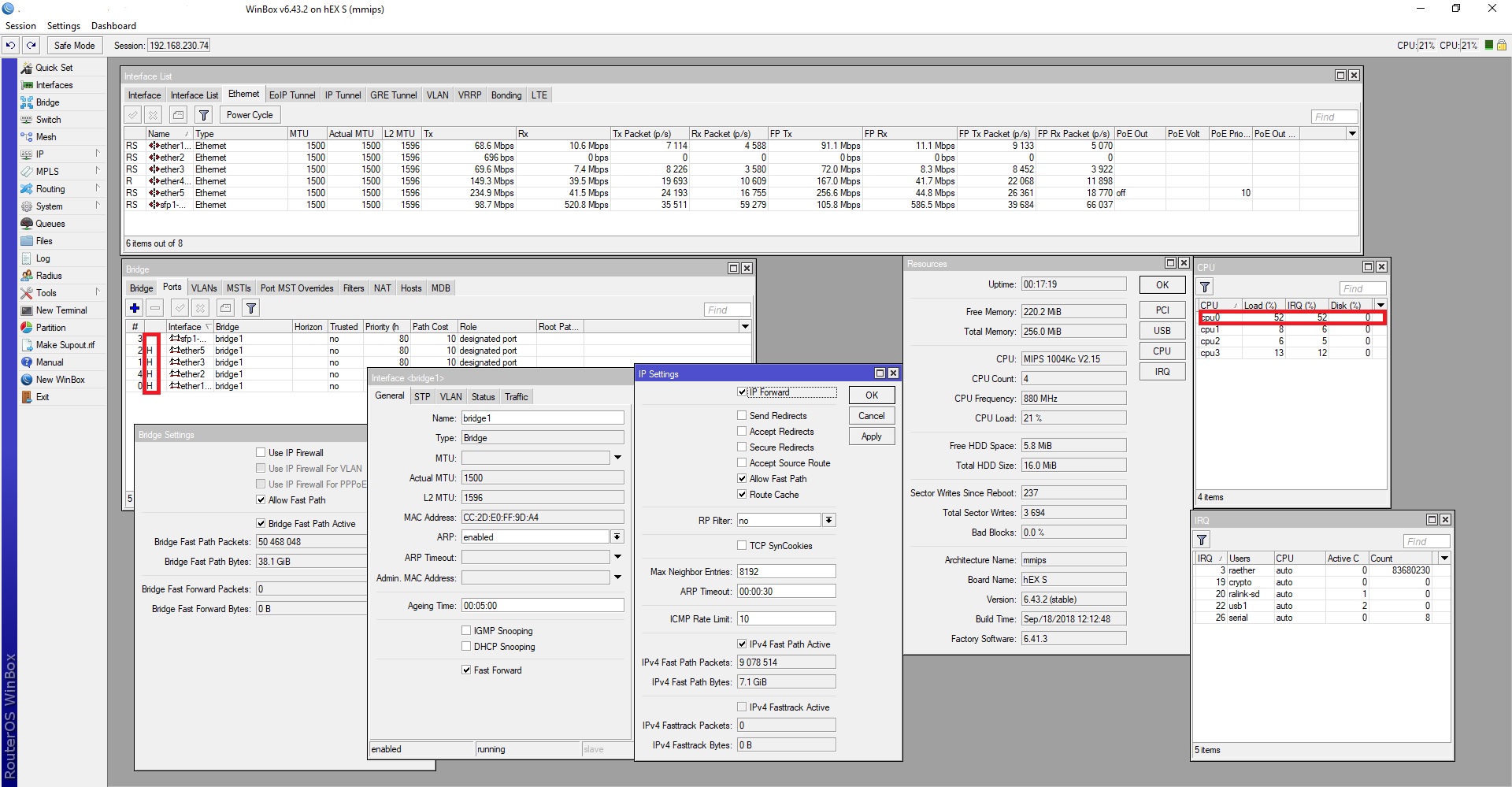This screenshot has width=1512, height=787.
Task: Click the undo arrow in the top toolbar
Action: click(x=11, y=46)
